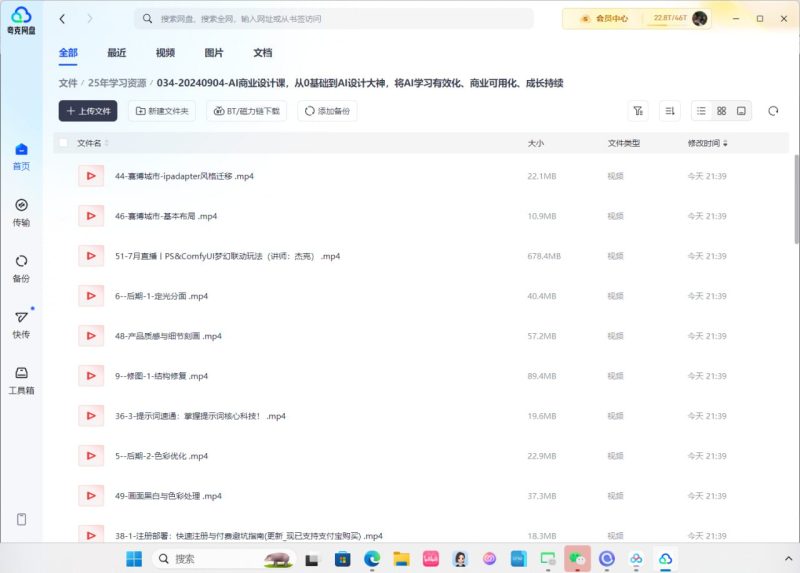Viewport: 800px width, 573px height.
Task: Sort by the 文件类型 column header
Action: click(x=623, y=143)
